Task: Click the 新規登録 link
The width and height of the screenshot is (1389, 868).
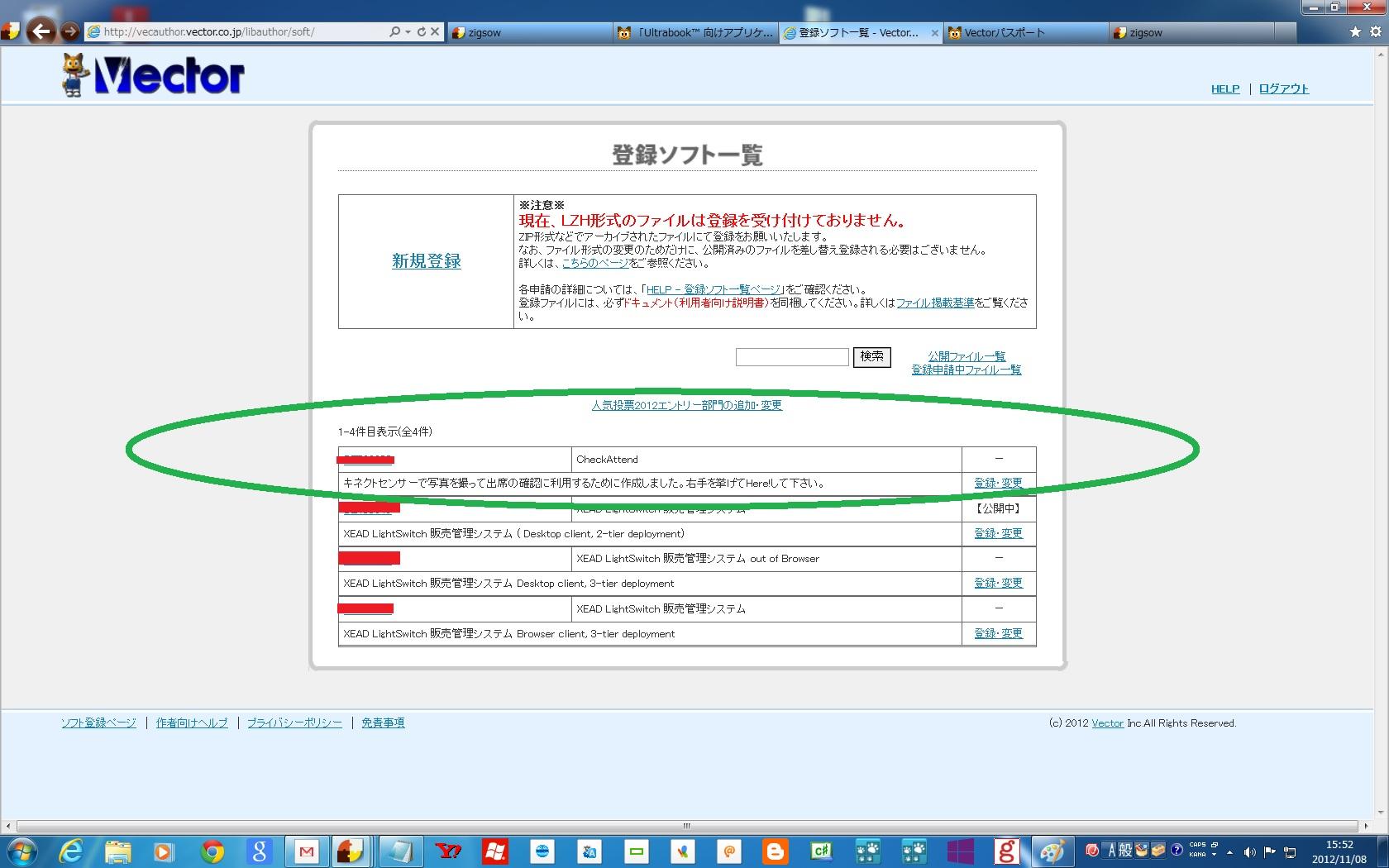Action: click(x=426, y=261)
